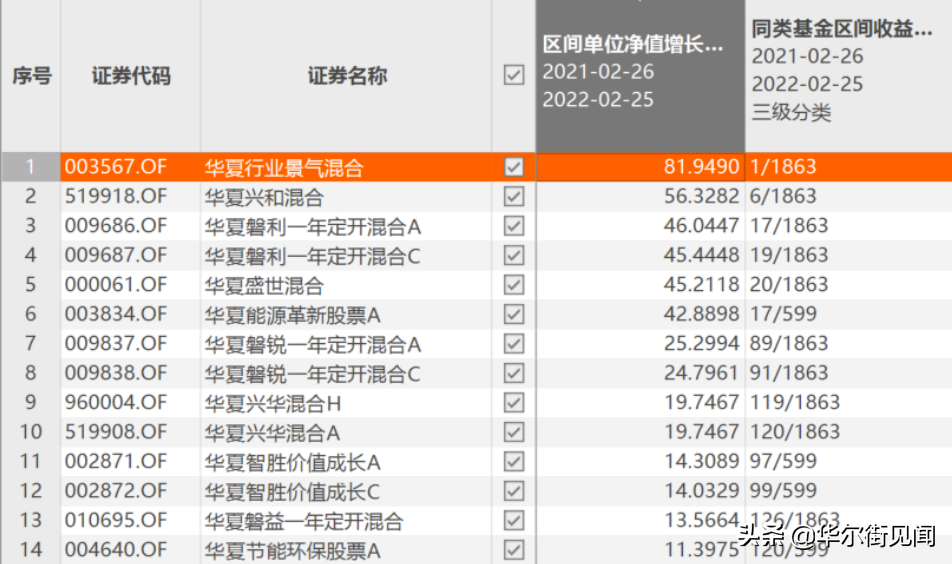This screenshot has width=952, height=564.
Task: Select code 009837.OF
Action: point(115,344)
